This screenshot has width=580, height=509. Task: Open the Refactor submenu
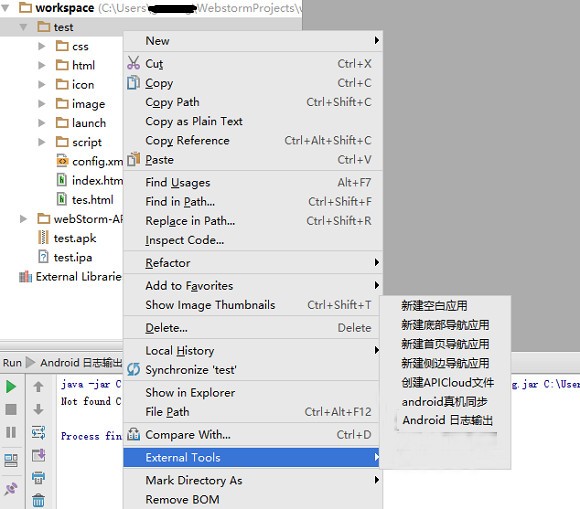(x=253, y=263)
